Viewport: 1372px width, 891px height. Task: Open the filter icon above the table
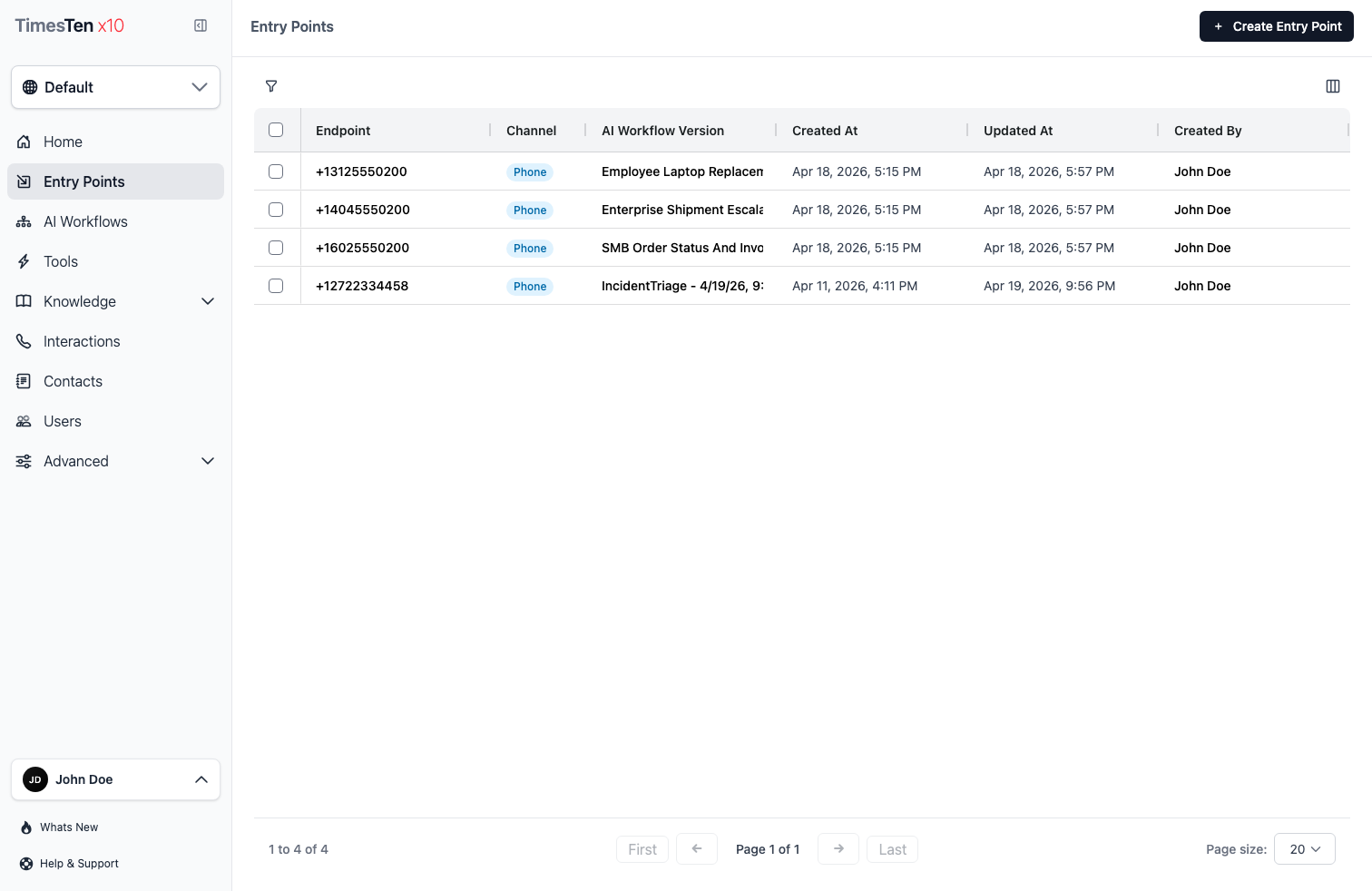pos(271,86)
